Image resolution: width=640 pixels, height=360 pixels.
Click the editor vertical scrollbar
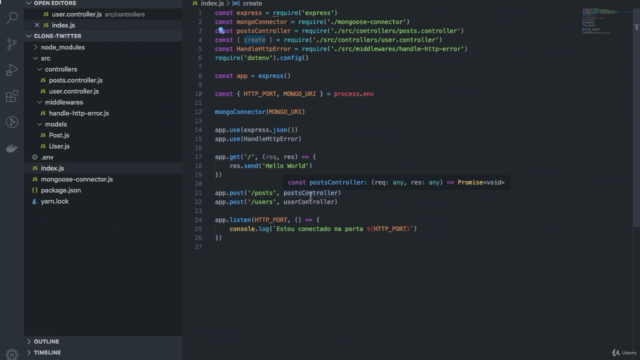pos(636,117)
